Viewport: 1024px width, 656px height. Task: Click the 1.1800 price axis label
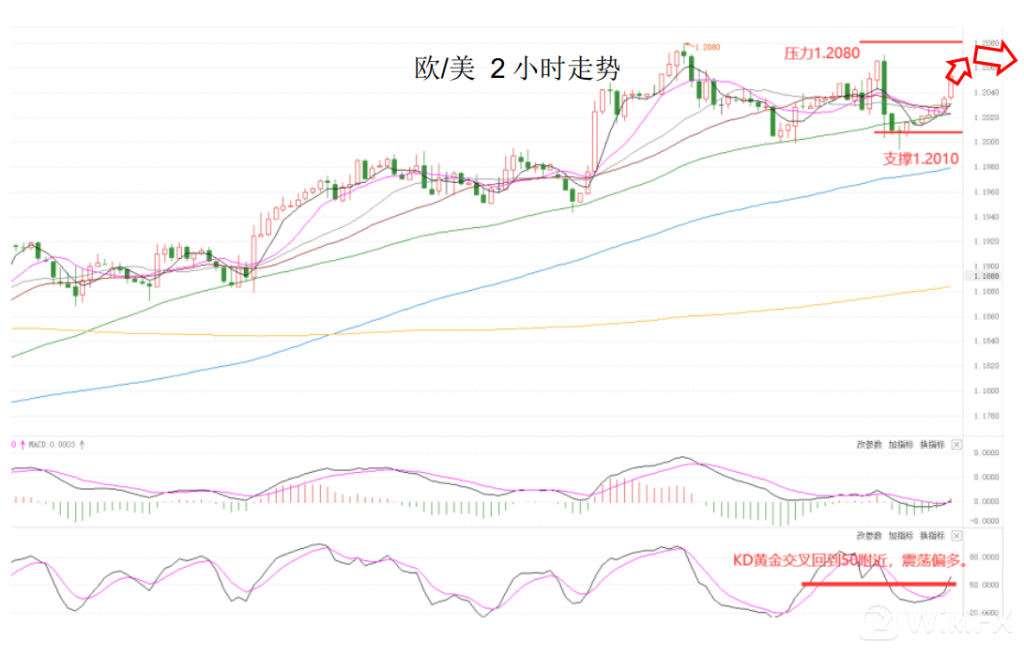986,391
